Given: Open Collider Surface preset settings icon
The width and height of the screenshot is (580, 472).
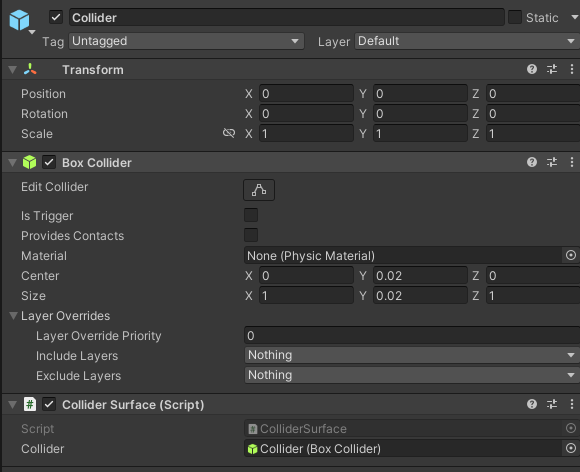Looking at the screenshot, I should [x=552, y=404].
